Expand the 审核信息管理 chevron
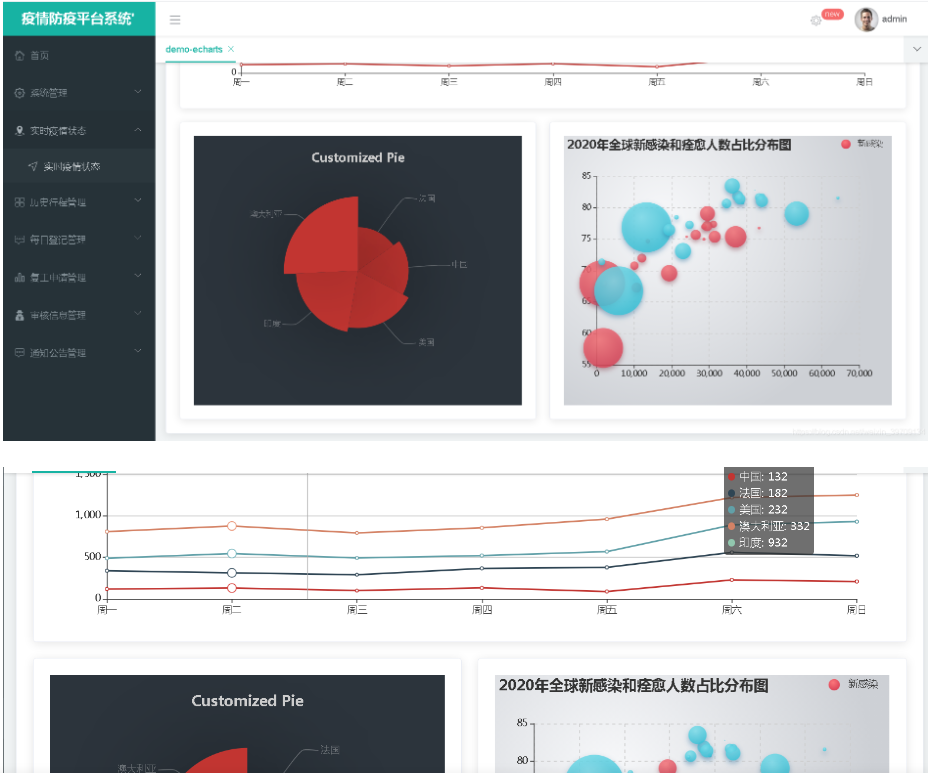This screenshot has width=928, height=781. (138, 314)
